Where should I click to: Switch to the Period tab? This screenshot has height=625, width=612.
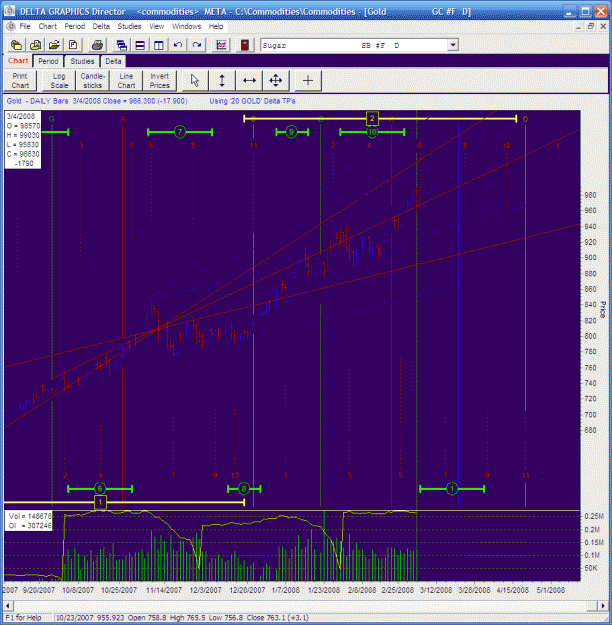48,61
